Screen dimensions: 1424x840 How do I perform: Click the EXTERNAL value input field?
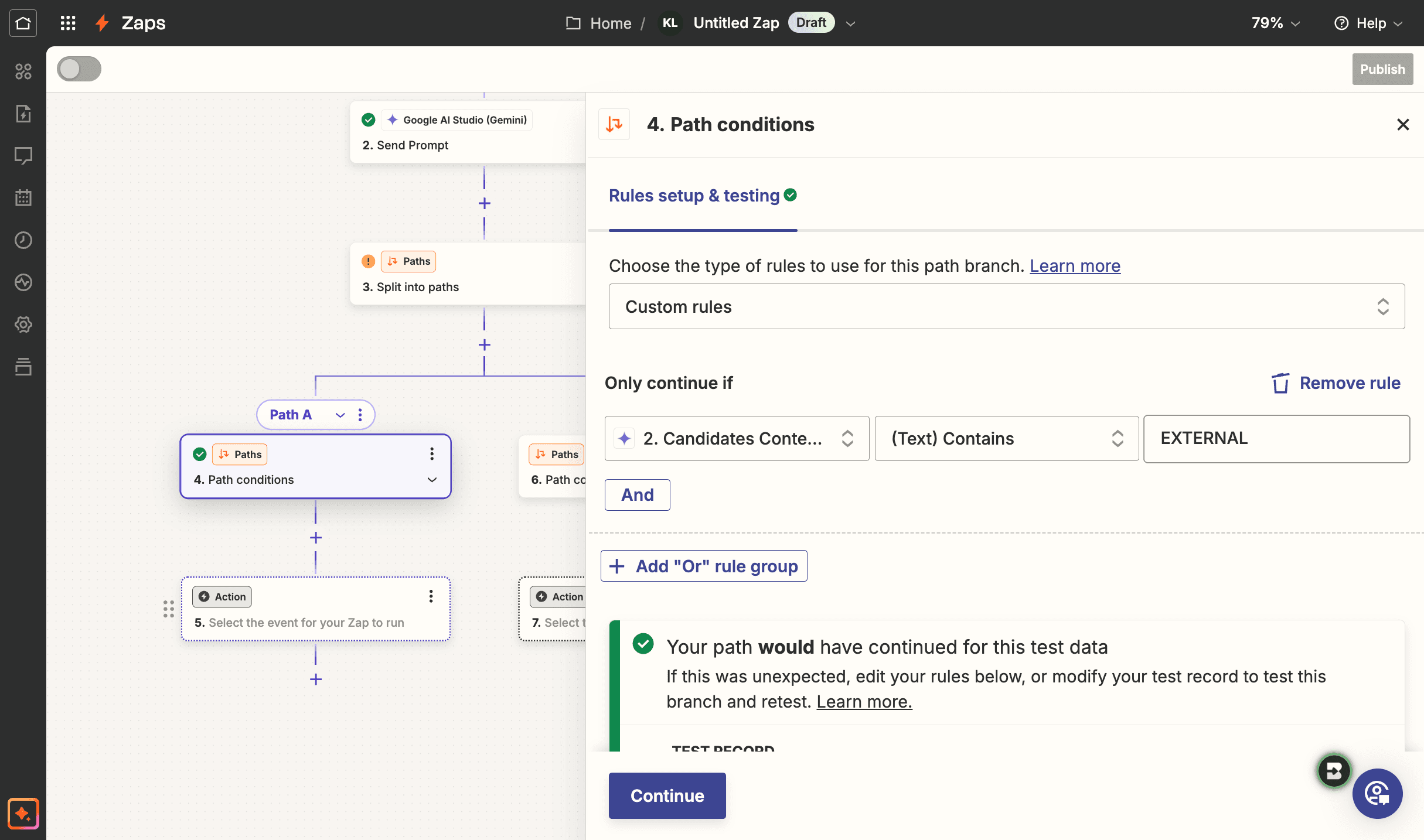(x=1276, y=439)
